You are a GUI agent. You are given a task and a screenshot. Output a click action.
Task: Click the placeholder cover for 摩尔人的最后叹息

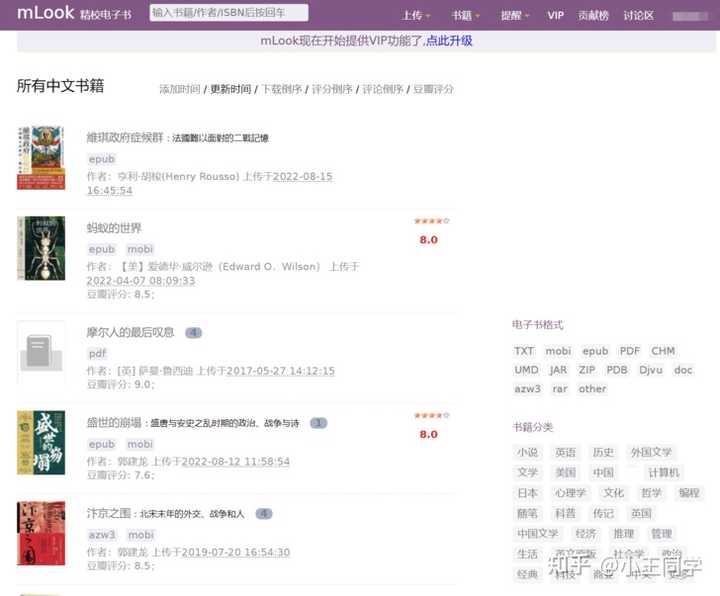point(41,353)
